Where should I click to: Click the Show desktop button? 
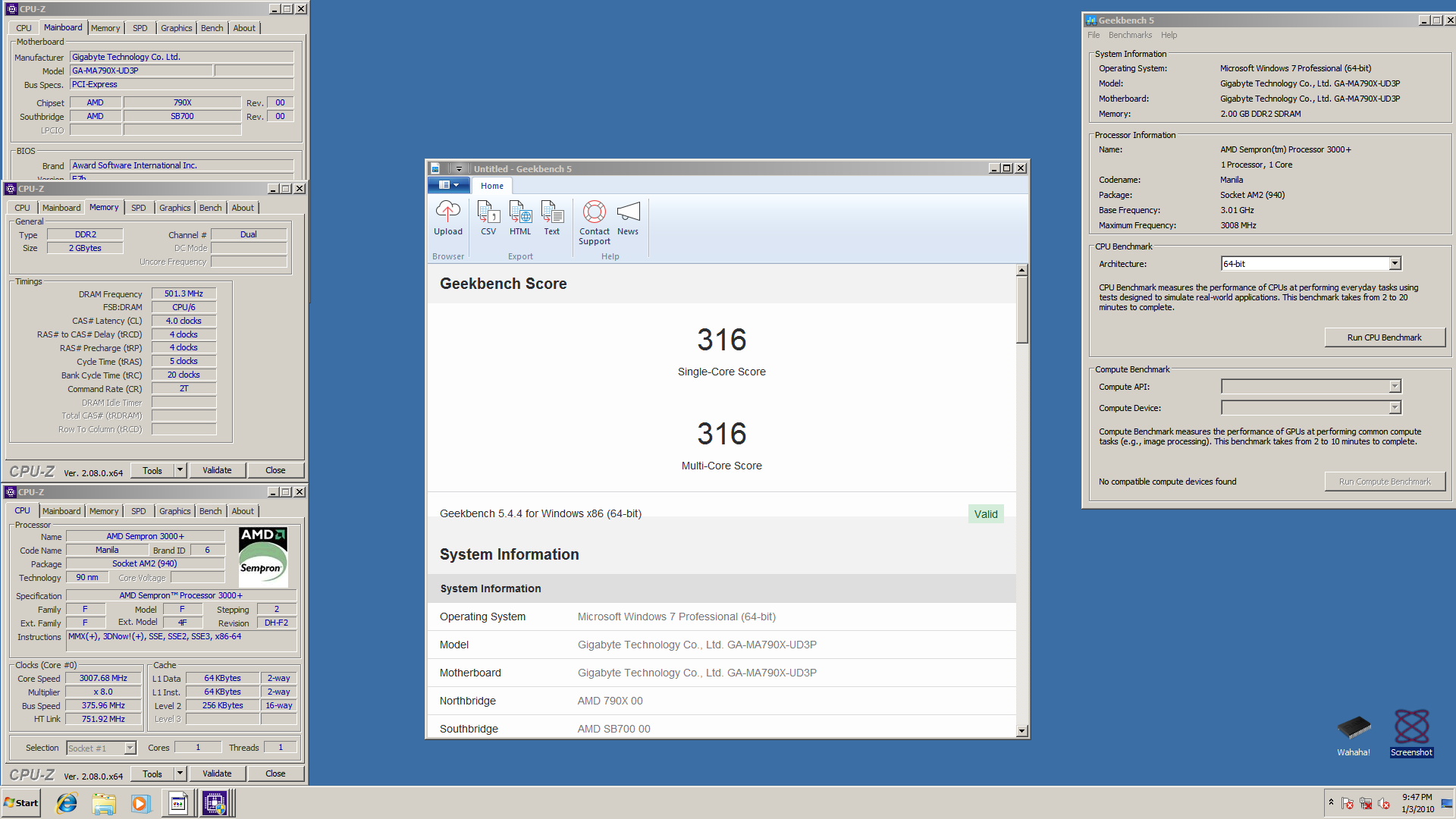click(x=1448, y=803)
